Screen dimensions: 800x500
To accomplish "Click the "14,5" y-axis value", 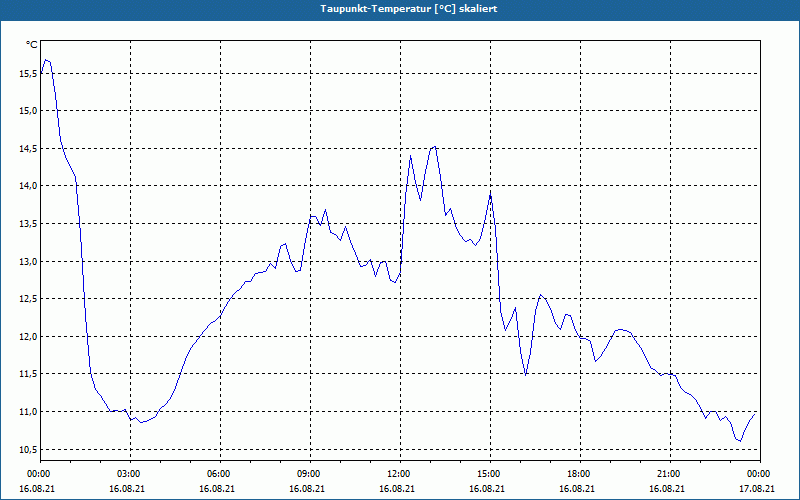I will pyautogui.click(x=29, y=148).
